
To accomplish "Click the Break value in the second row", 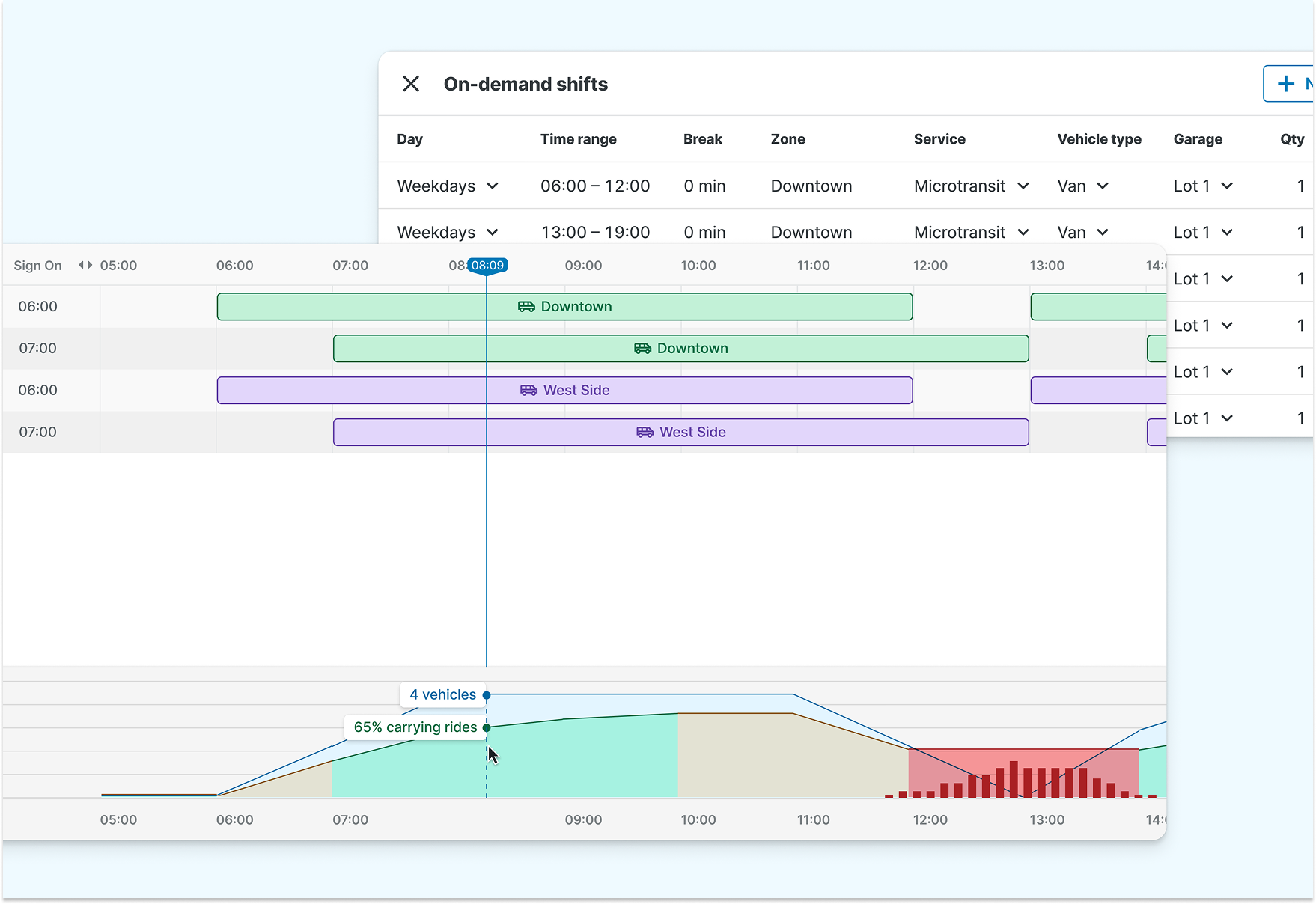I will click(704, 233).
